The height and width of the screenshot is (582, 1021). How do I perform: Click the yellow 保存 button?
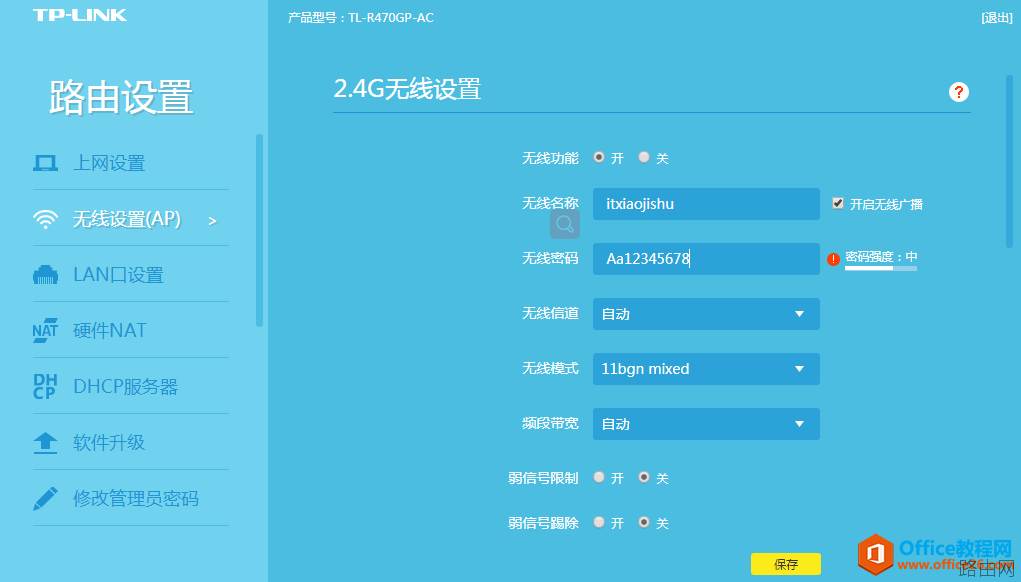786,564
